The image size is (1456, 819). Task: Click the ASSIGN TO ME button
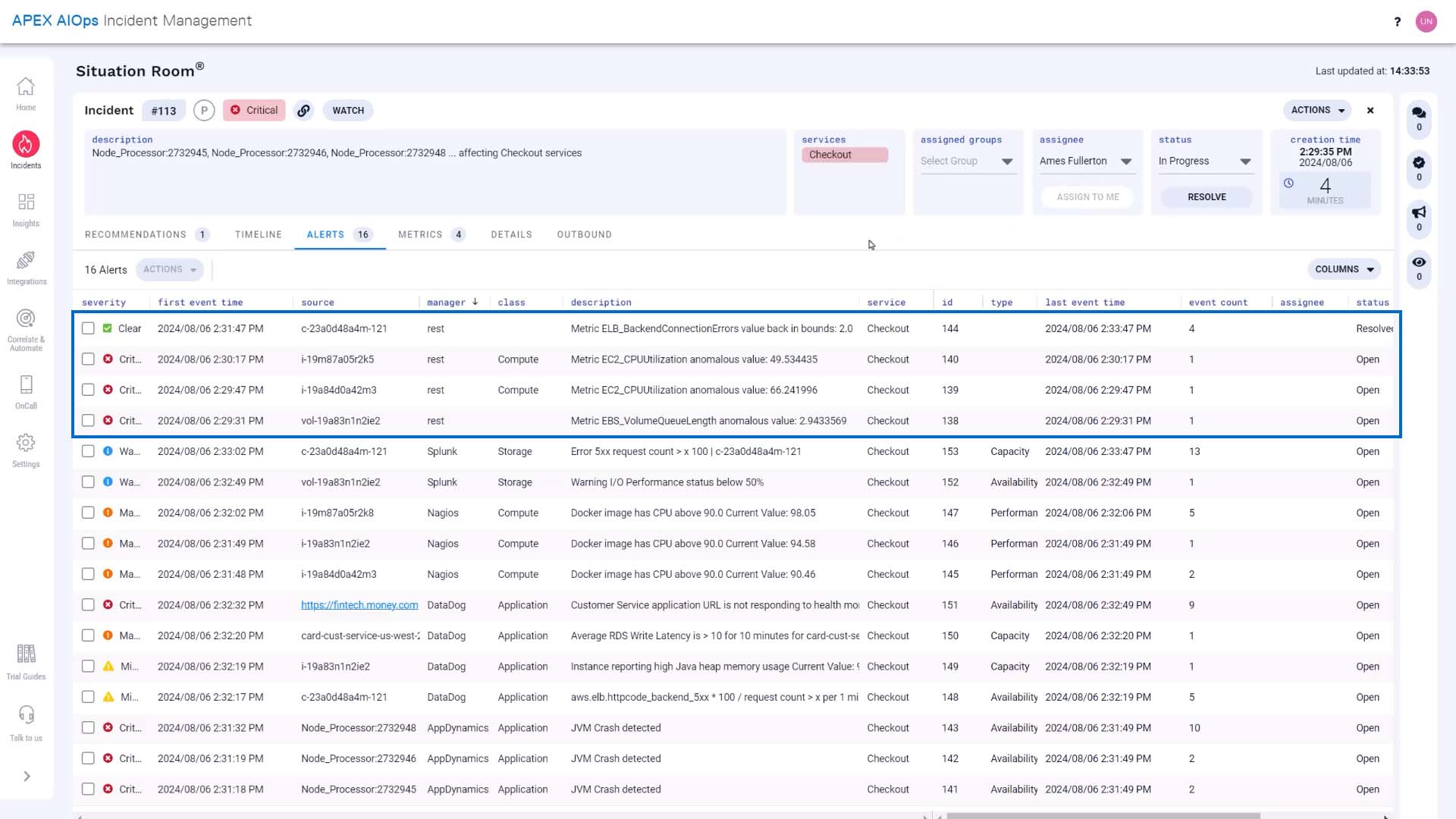(x=1087, y=196)
